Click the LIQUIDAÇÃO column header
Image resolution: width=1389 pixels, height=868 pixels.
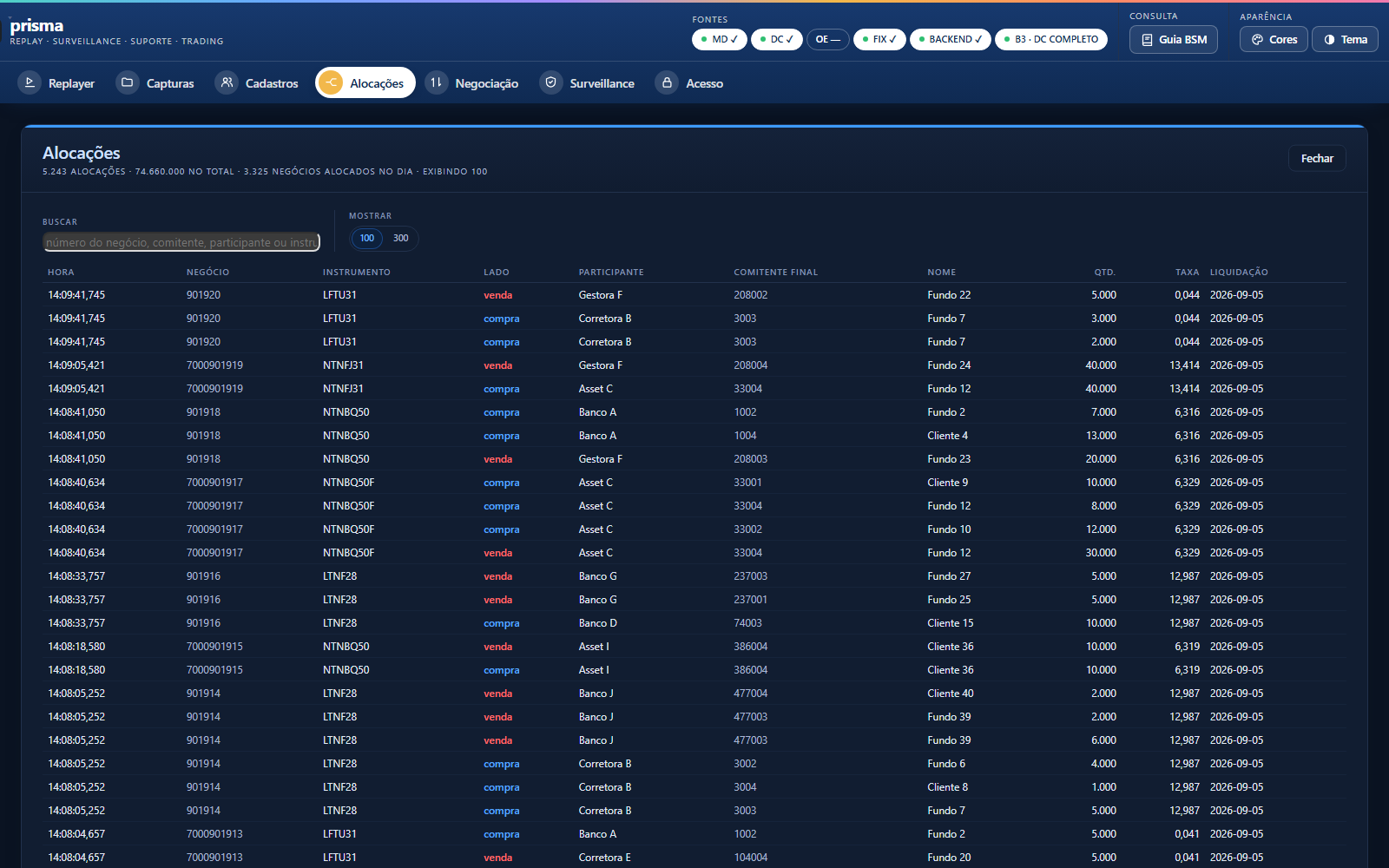(1239, 273)
